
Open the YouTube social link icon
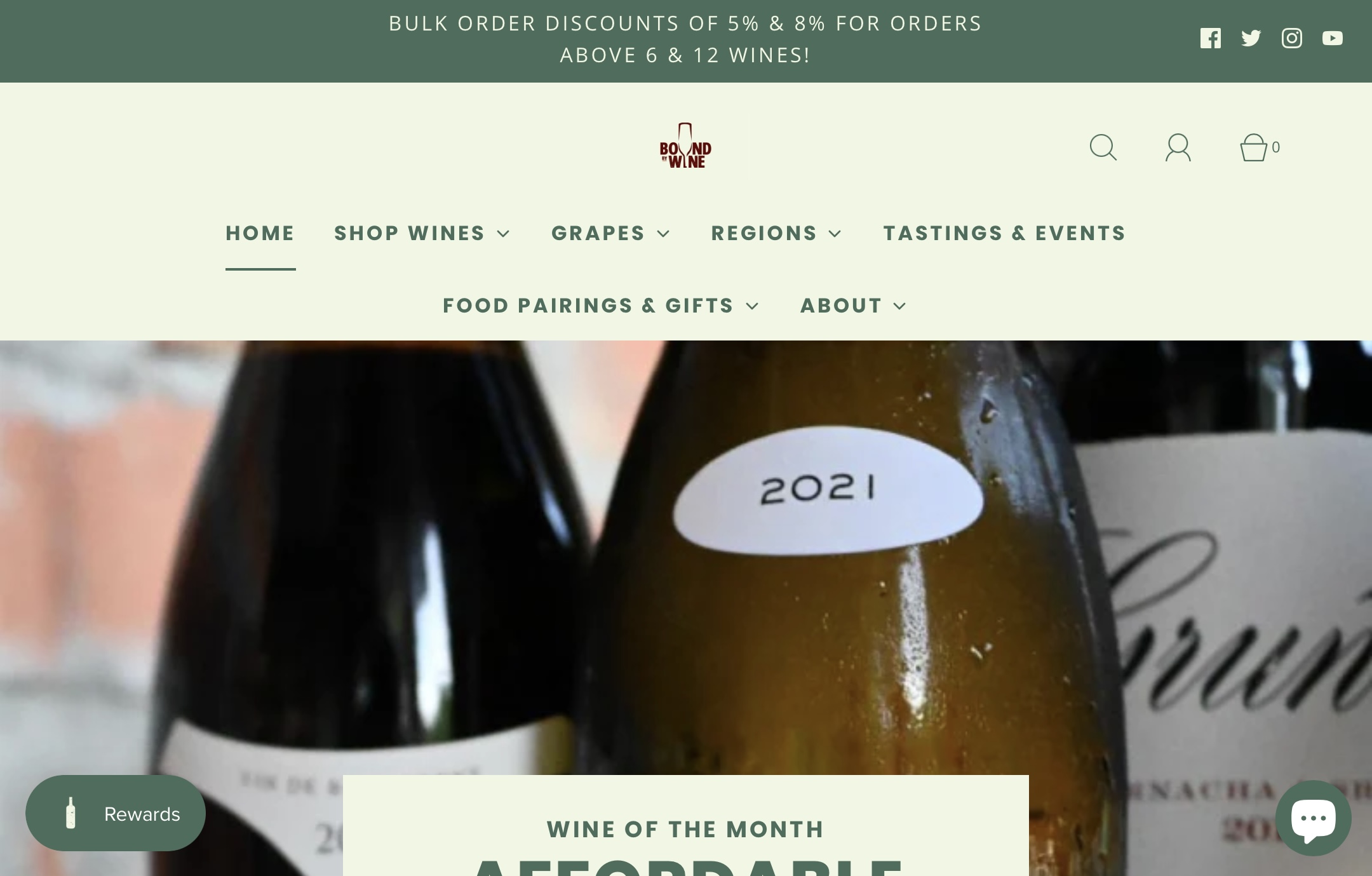click(x=1332, y=38)
